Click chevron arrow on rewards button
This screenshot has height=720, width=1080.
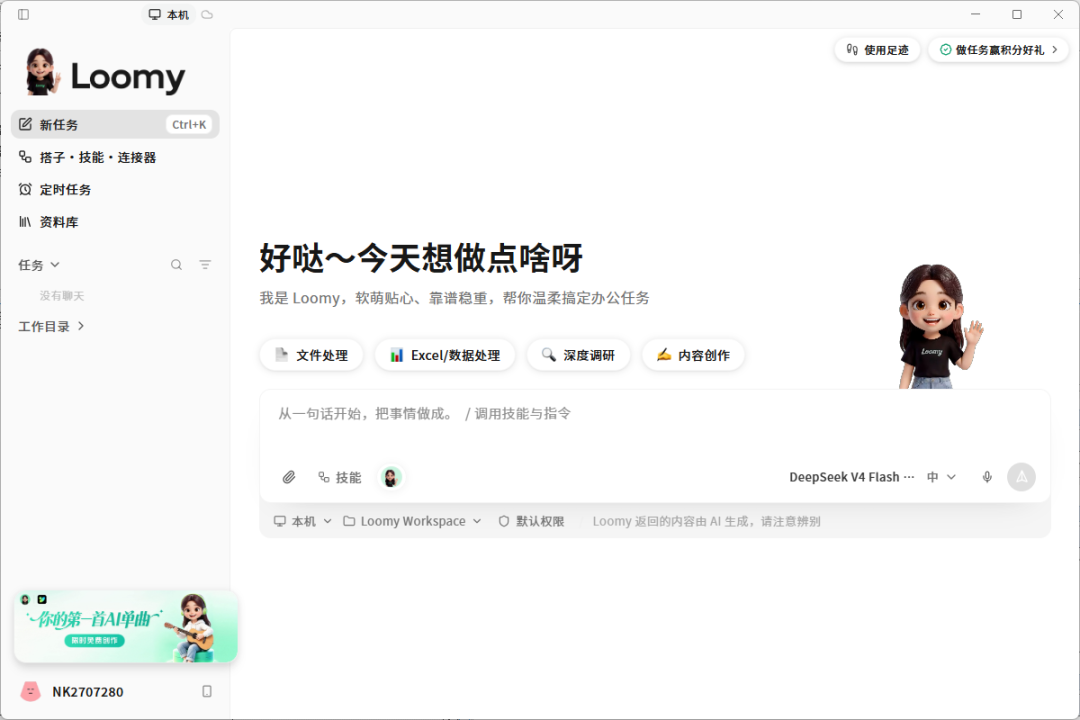click(x=1055, y=50)
